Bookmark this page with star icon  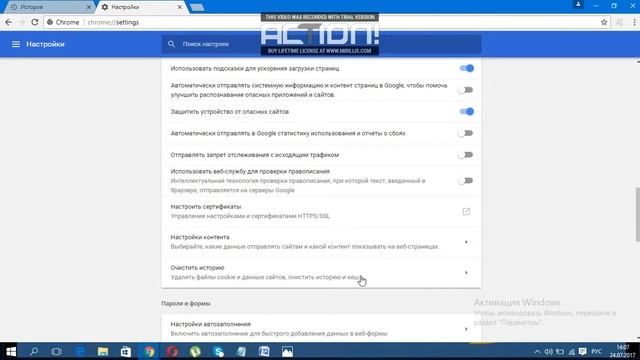click(604, 22)
